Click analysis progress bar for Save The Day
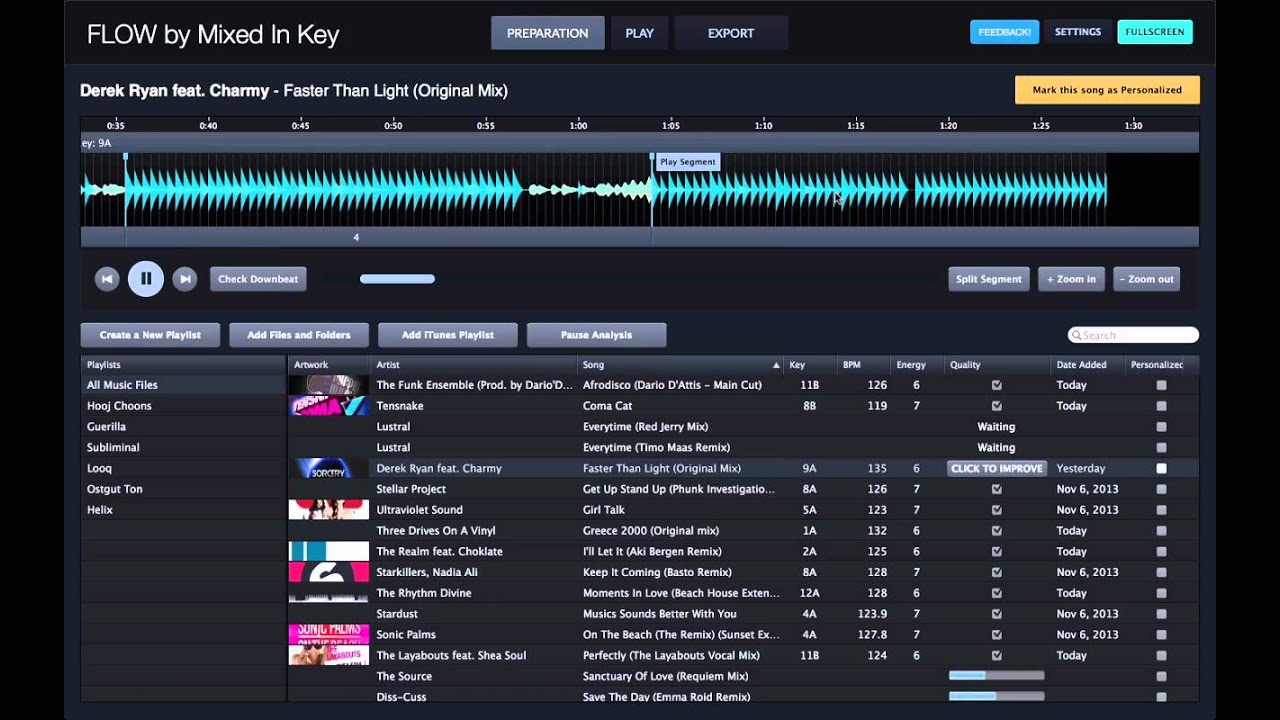The width and height of the screenshot is (1280, 720). [996, 696]
